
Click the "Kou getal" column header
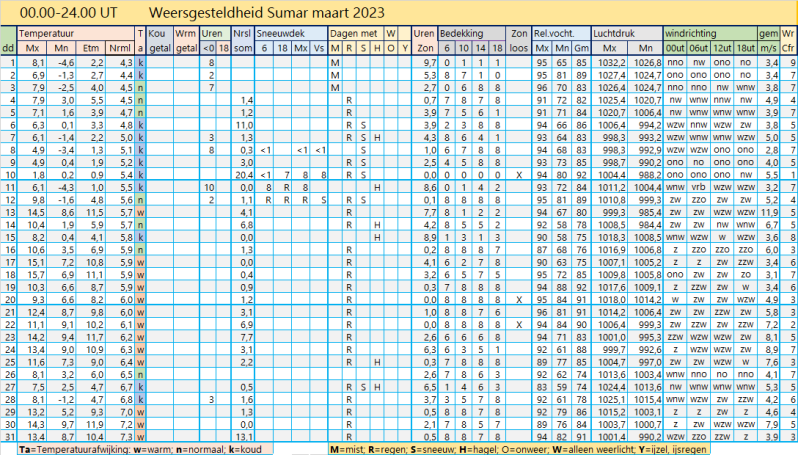(x=156, y=41)
